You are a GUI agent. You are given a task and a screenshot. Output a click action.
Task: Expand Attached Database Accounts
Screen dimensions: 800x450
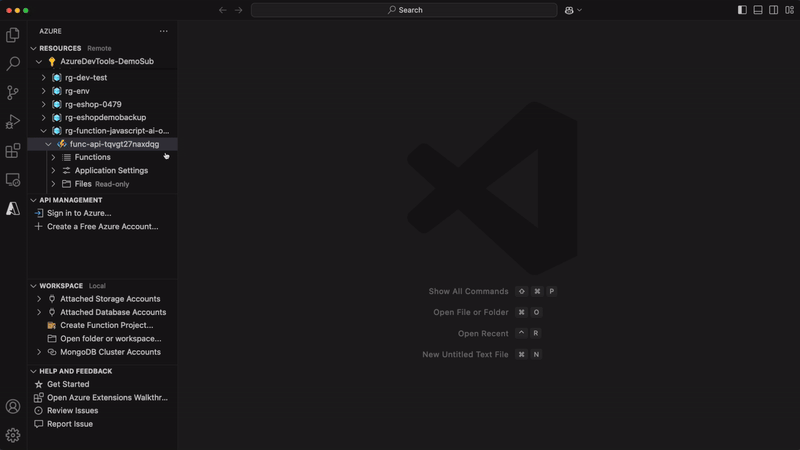(x=39, y=312)
